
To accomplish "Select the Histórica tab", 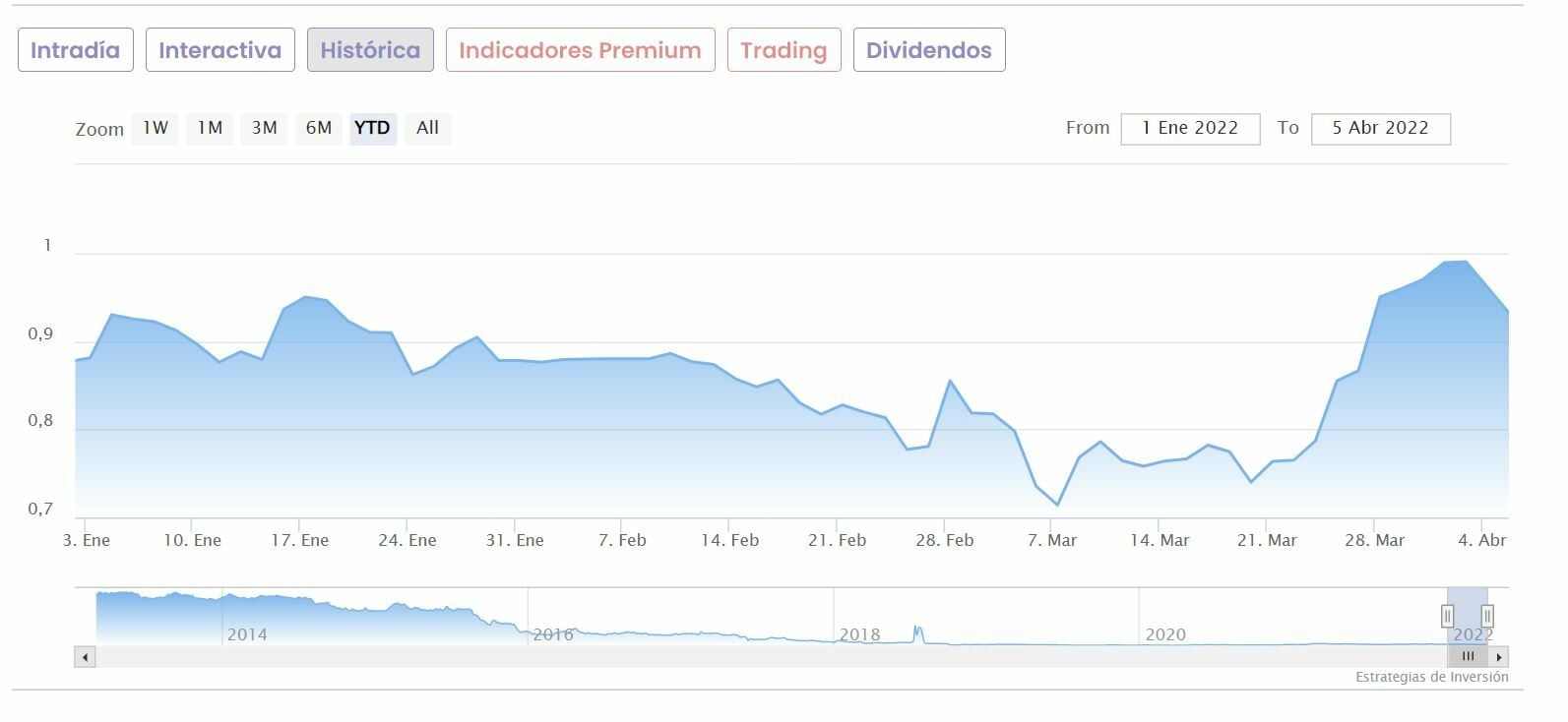I will pyautogui.click(x=370, y=50).
